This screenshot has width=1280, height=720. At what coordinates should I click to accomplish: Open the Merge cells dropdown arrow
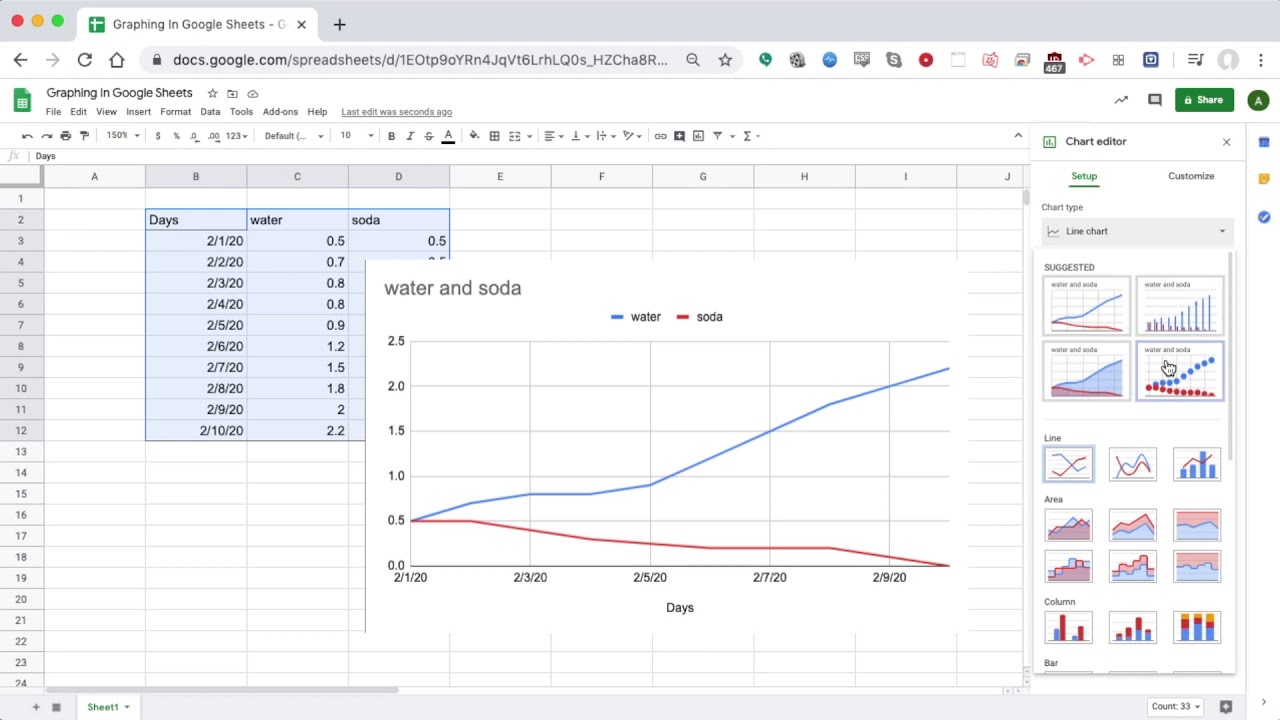pos(529,136)
